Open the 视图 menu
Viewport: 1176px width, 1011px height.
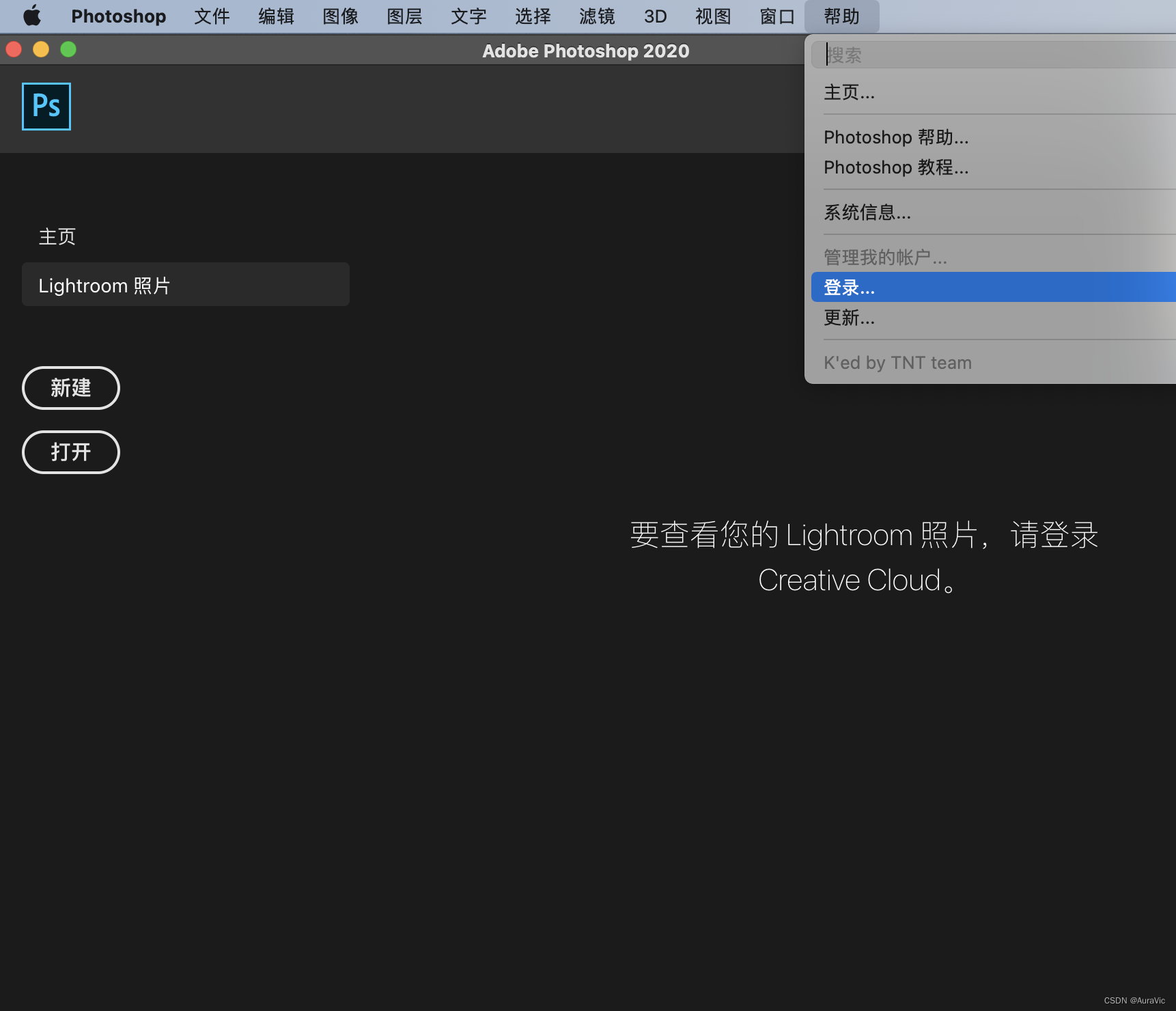click(713, 16)
